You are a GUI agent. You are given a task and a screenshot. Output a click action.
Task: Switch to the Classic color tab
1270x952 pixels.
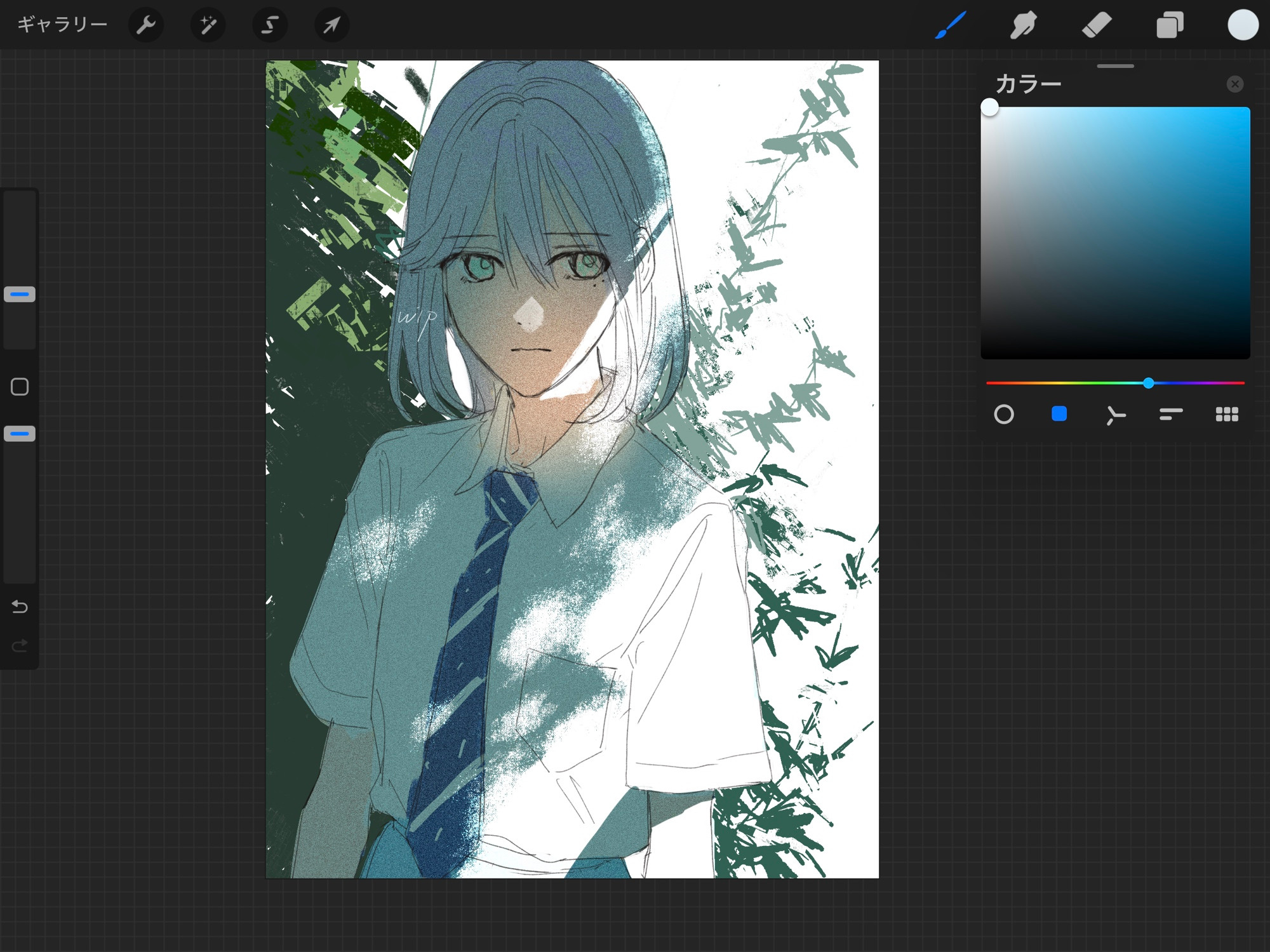[1059, 414]
